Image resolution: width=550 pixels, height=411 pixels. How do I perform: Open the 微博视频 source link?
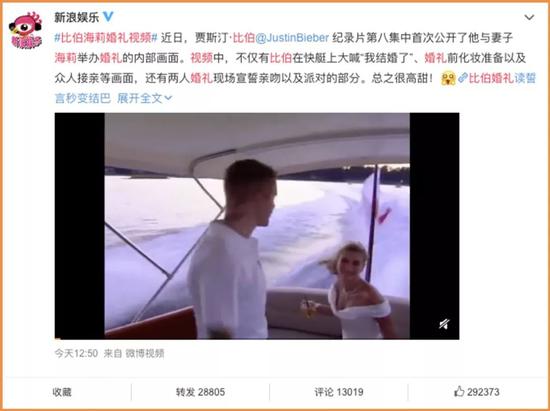(145, 353)
